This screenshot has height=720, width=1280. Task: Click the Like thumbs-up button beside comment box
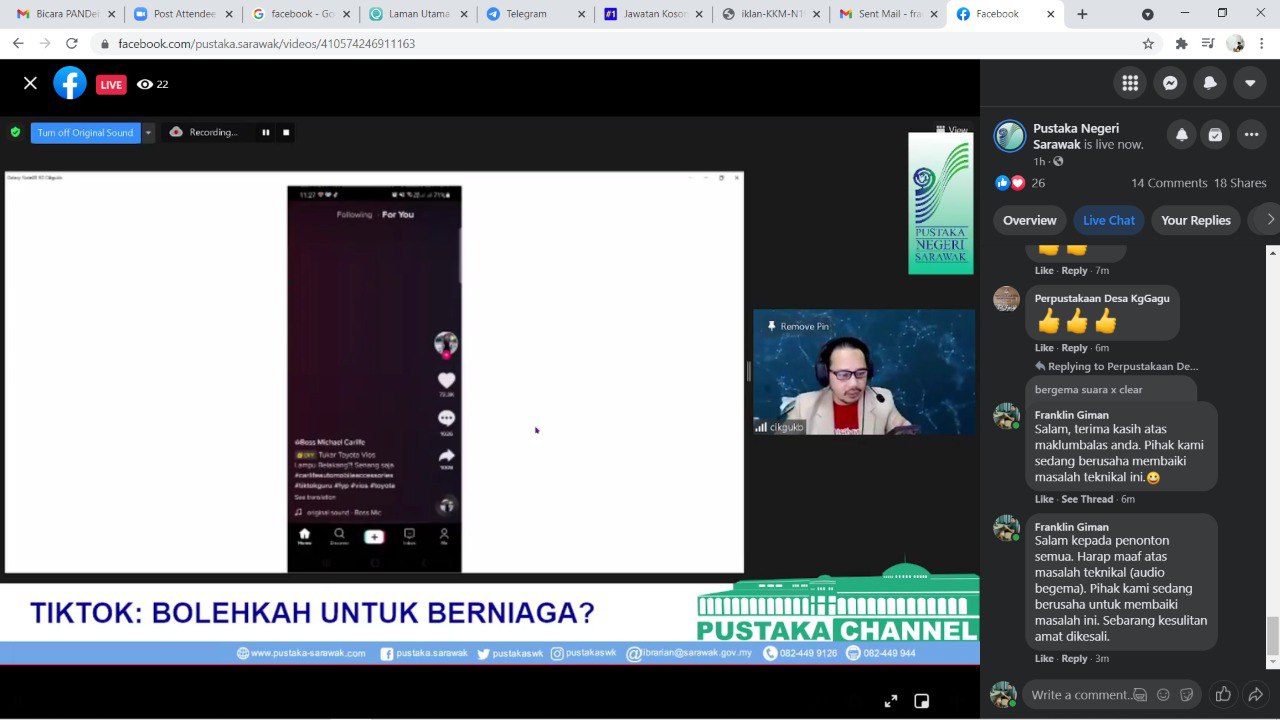(1222, 694)
